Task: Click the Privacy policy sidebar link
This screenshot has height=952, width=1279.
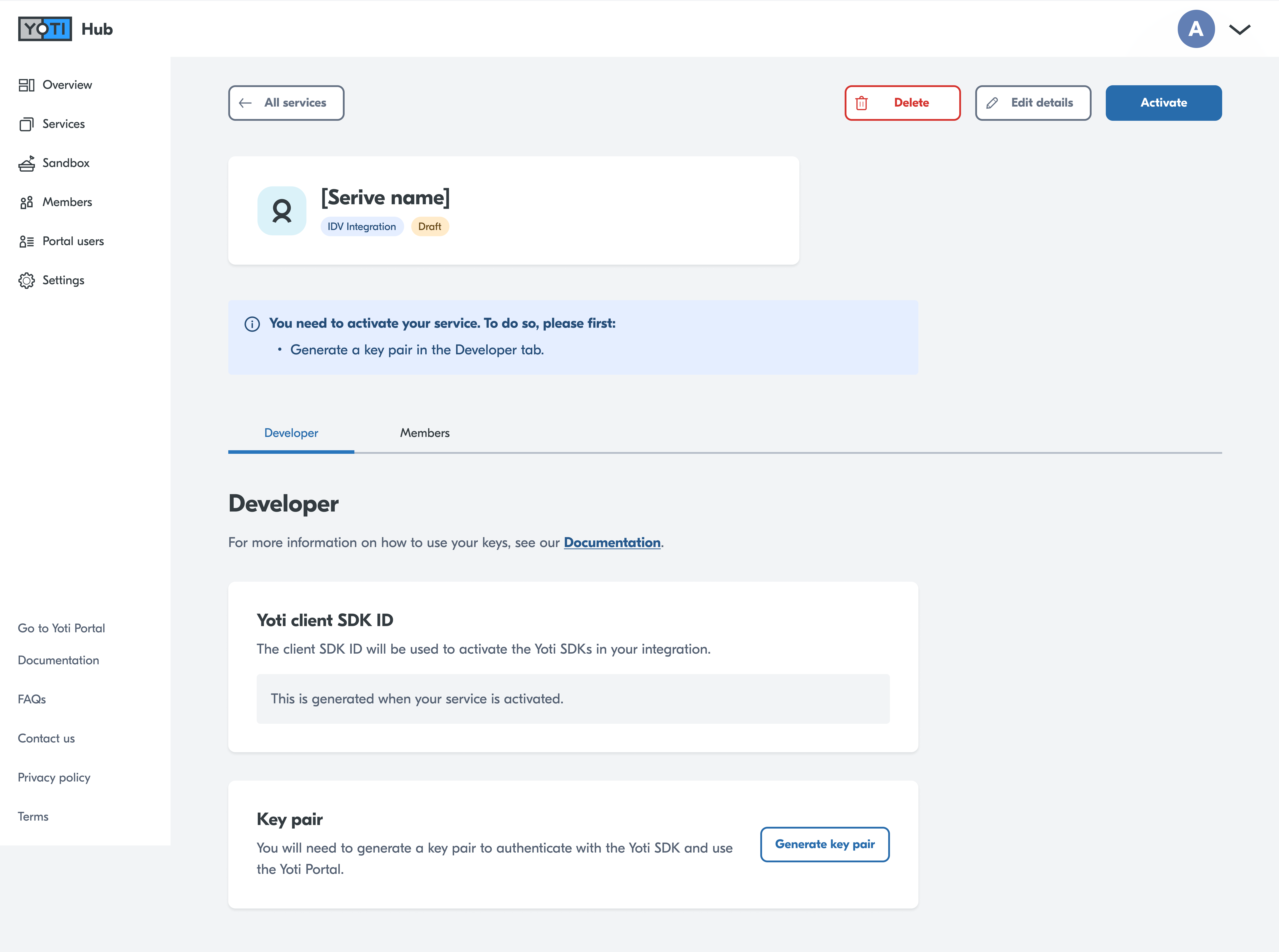Action: point(54,777)
